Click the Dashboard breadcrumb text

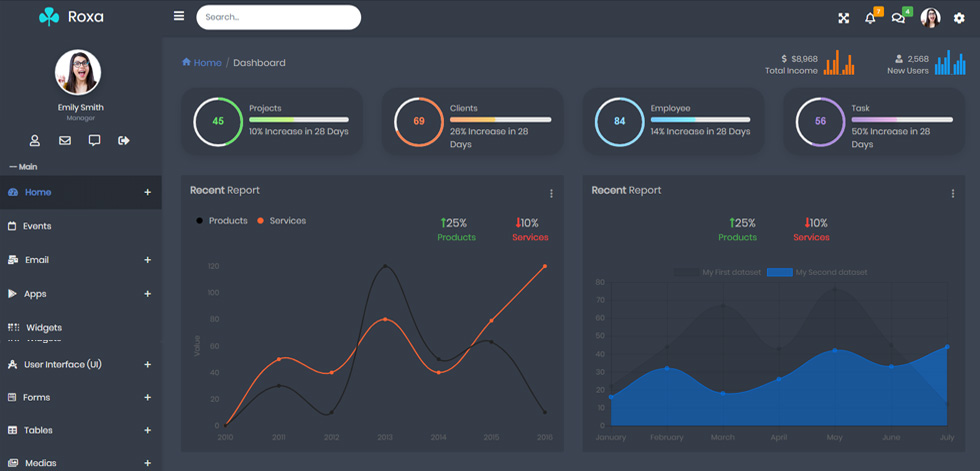259,62
